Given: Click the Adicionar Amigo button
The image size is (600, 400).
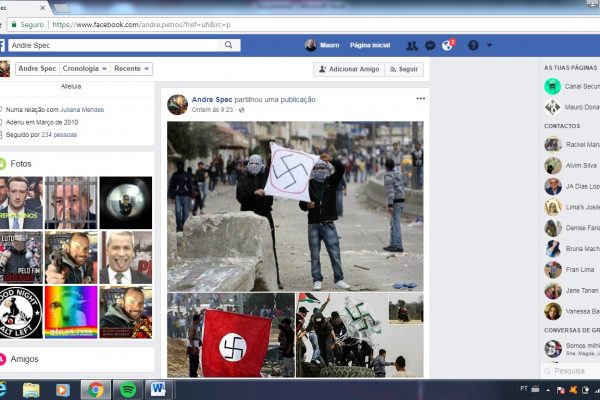Looking at the screenshot, I should point(349,69).
